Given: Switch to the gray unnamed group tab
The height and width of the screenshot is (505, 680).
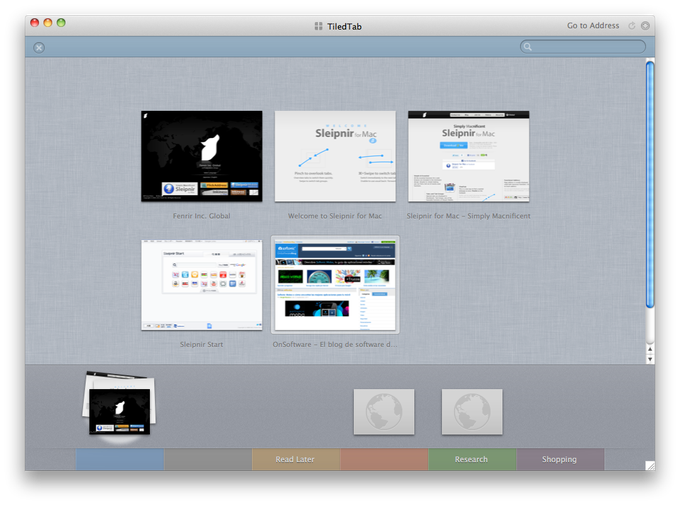Looking at the screenshot, I should tap(208, 459).
